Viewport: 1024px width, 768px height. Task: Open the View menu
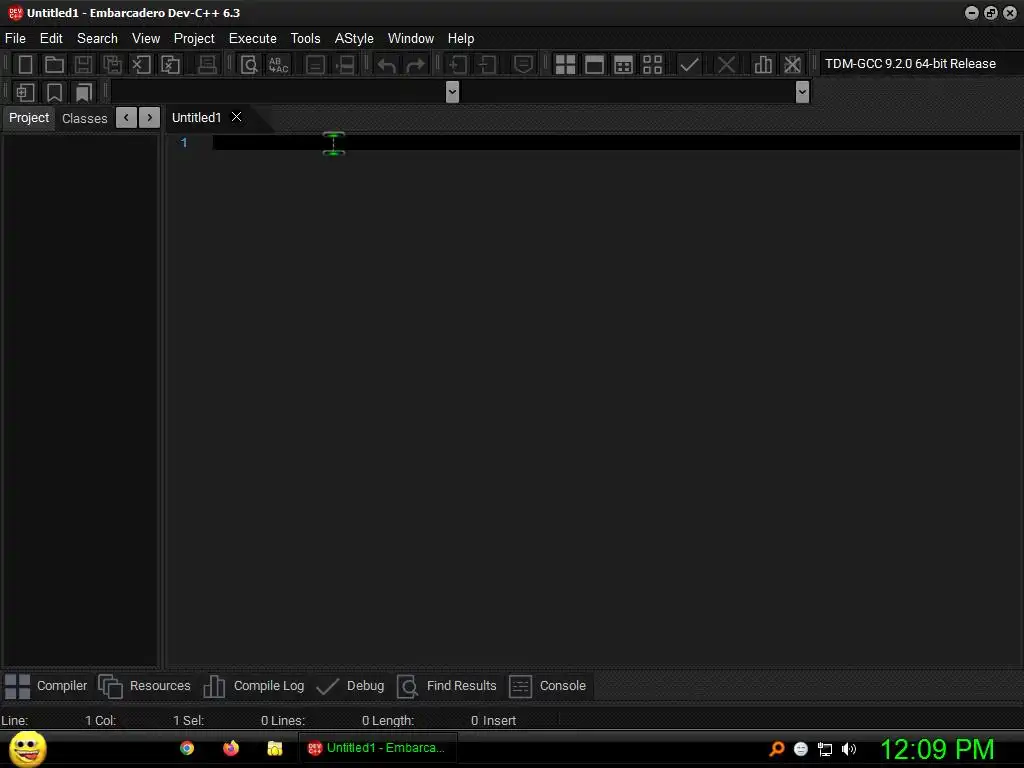point(146,39)
